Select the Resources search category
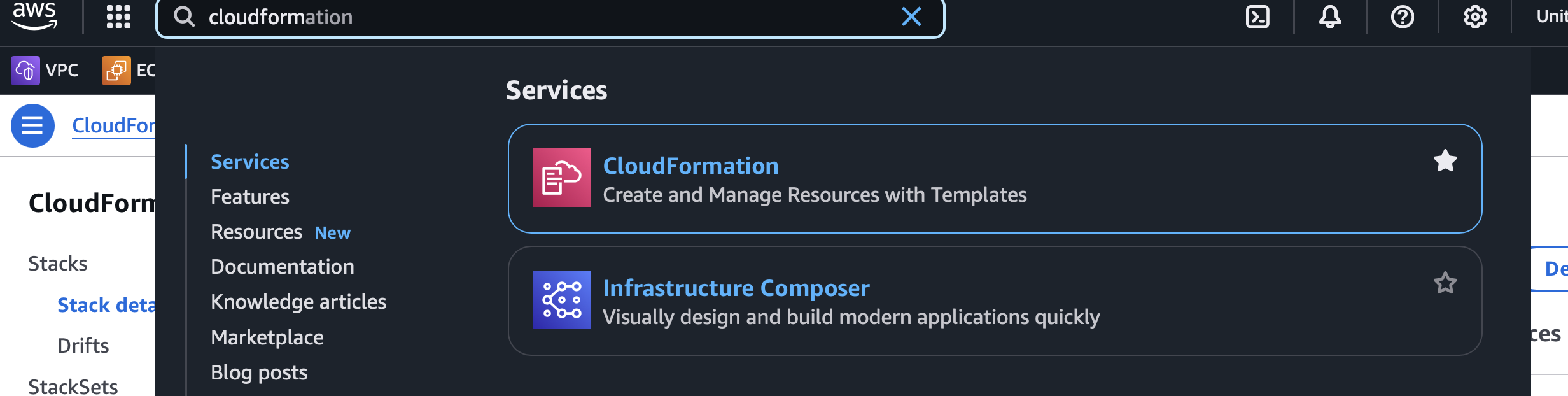Viewport: 1568px width, 396px height. click(256, 232)
